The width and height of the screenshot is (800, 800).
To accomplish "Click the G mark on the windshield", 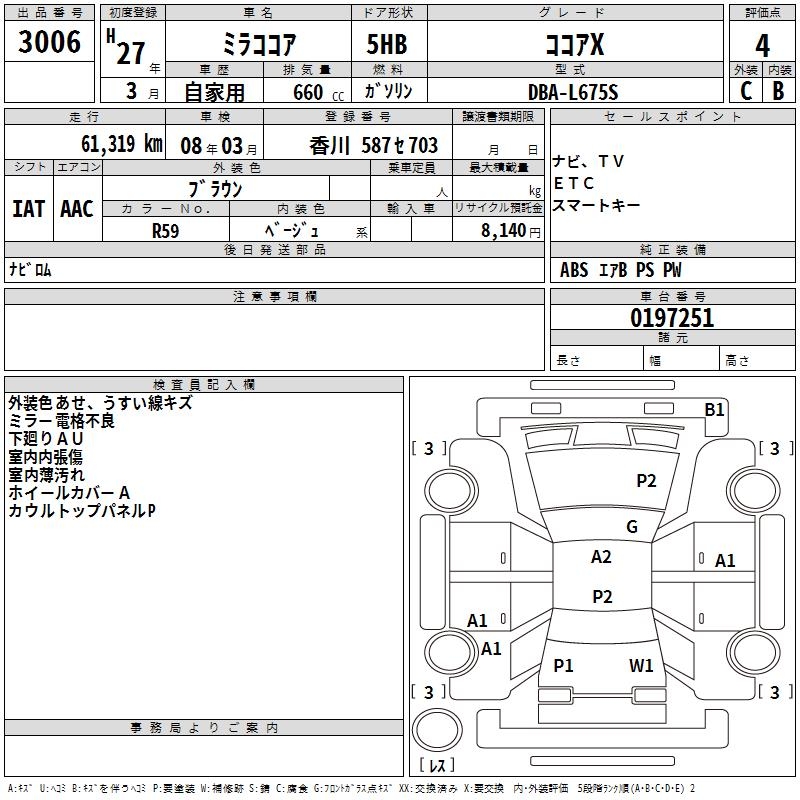I will coord(632,527).
